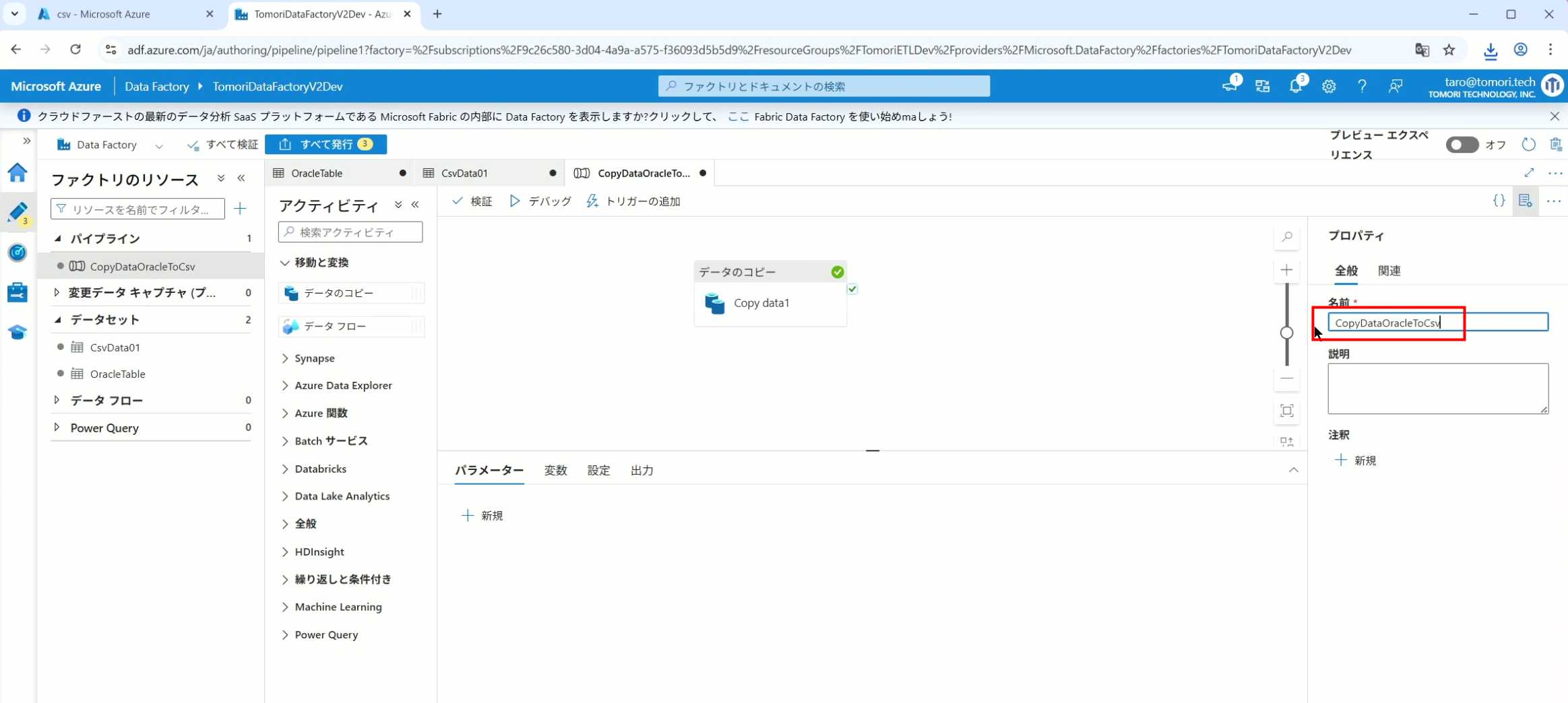Expand the Databricks activity group
The height and width of the screenshot is (703, 1568).
[285, 469]
